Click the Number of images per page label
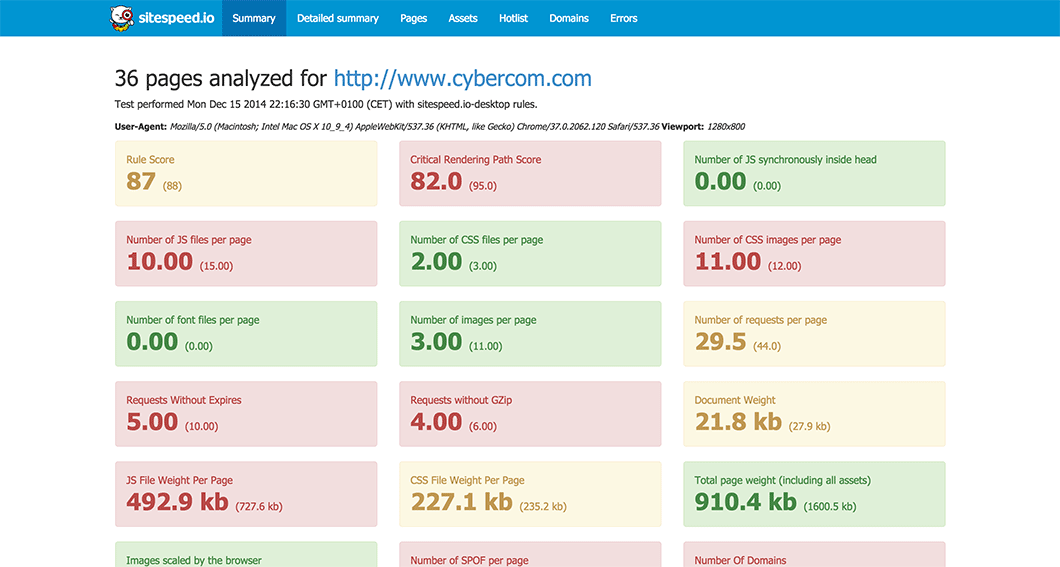The width and height of the screenshot is (1060, 567). [473, 320]
